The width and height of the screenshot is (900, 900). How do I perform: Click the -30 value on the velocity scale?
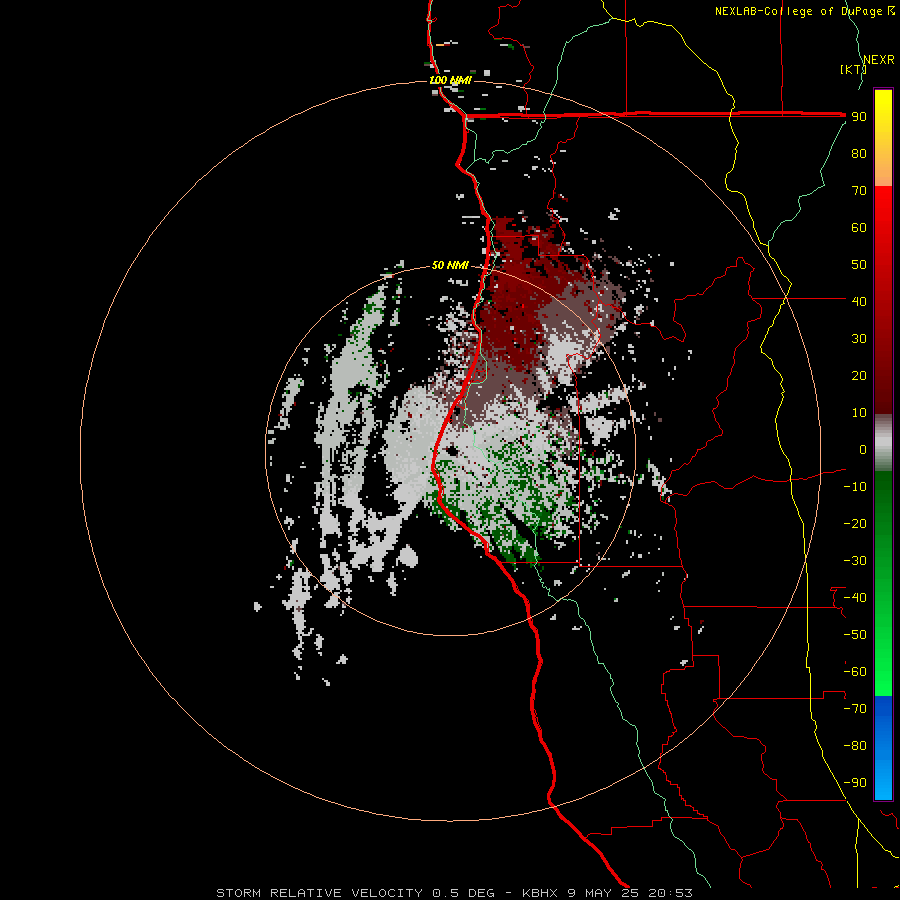click(x=855, y=561)
